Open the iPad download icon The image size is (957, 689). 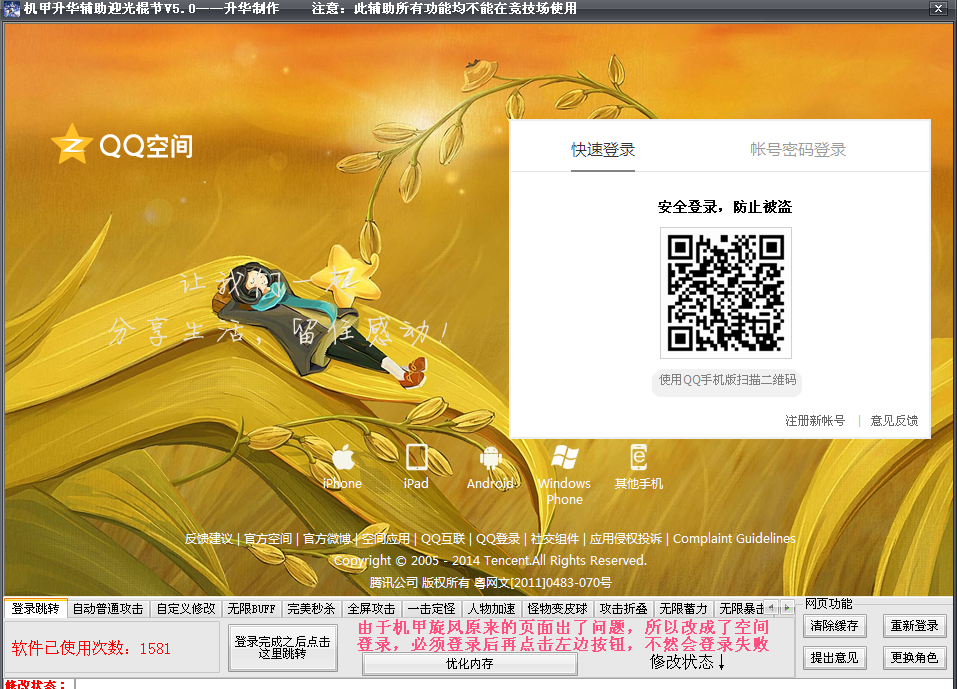tap(416, 457)
